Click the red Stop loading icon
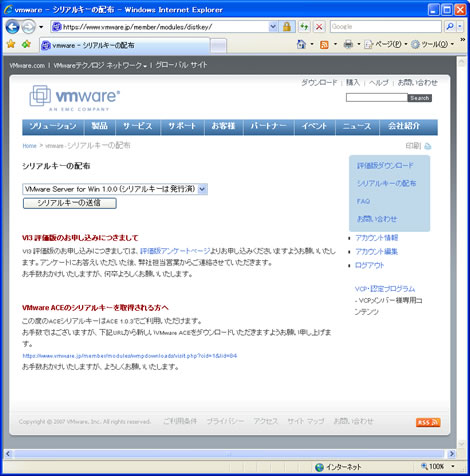The width and height of the screenshot is (470, 476). 319,27
